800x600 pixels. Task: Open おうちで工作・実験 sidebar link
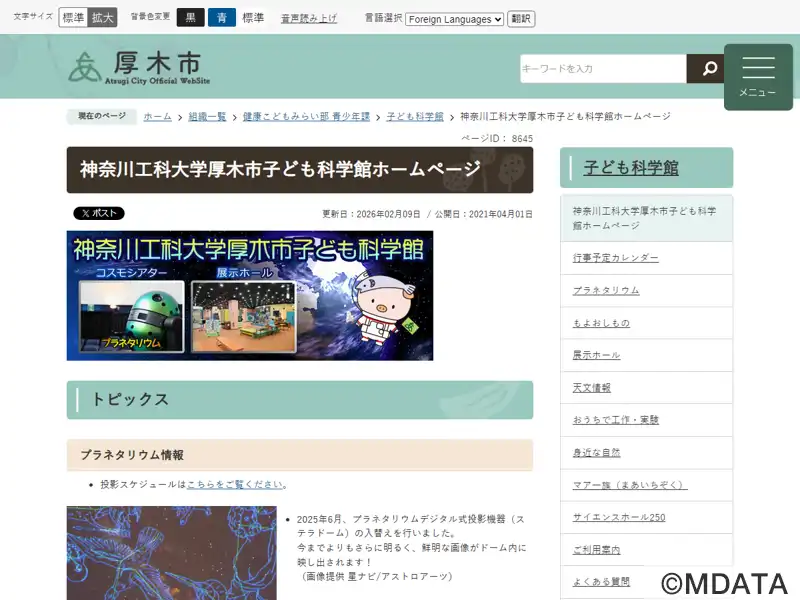[615, 420]
